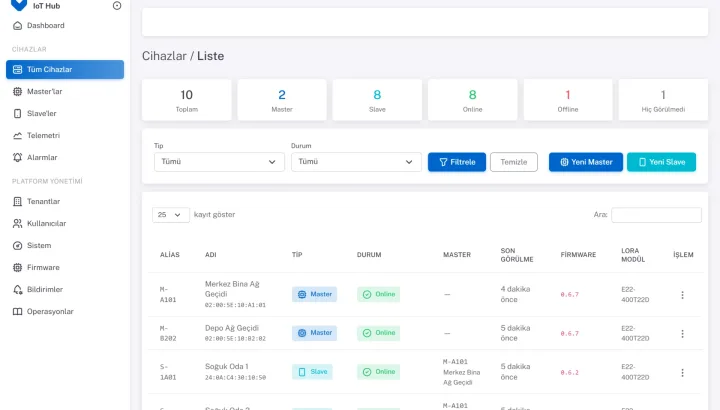Click alias S-1A01 cell
Screen dimensions: 720x410
tap(168, 372)
